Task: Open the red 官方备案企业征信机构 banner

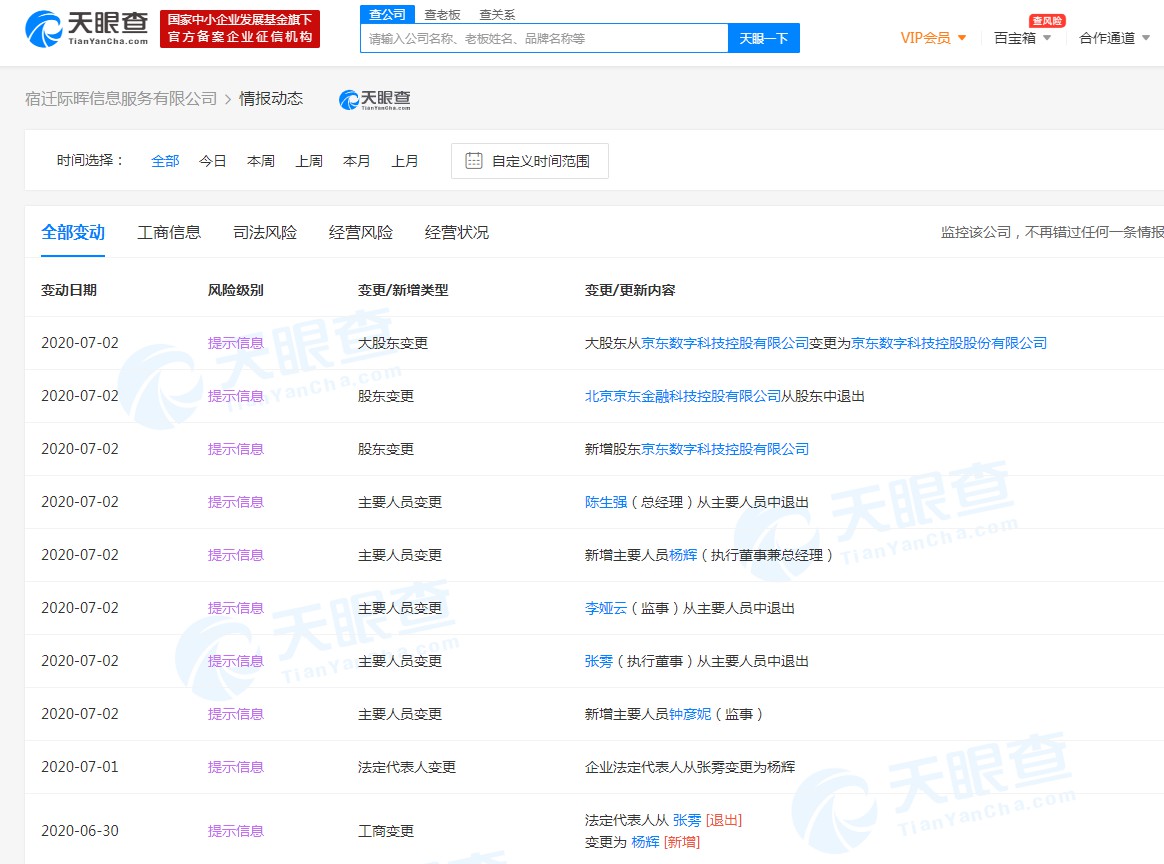Action: 240,29
